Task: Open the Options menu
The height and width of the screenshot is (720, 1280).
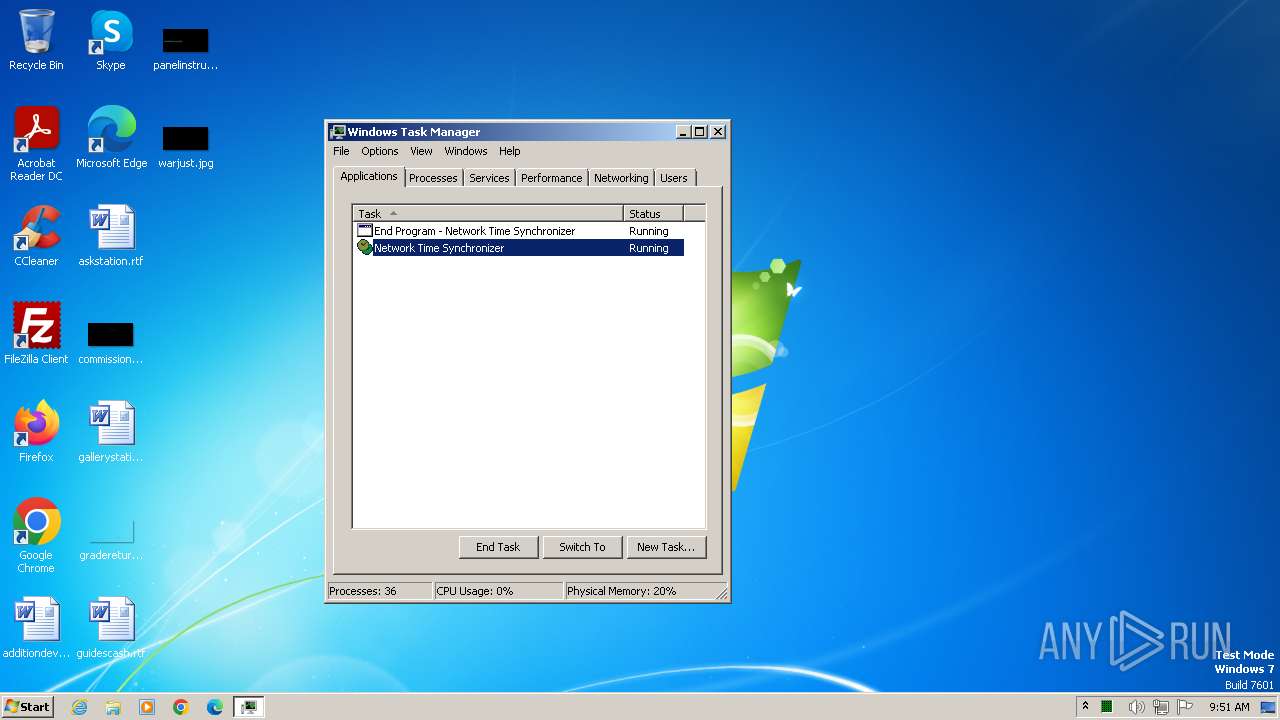Action: [x=380, y=151]
